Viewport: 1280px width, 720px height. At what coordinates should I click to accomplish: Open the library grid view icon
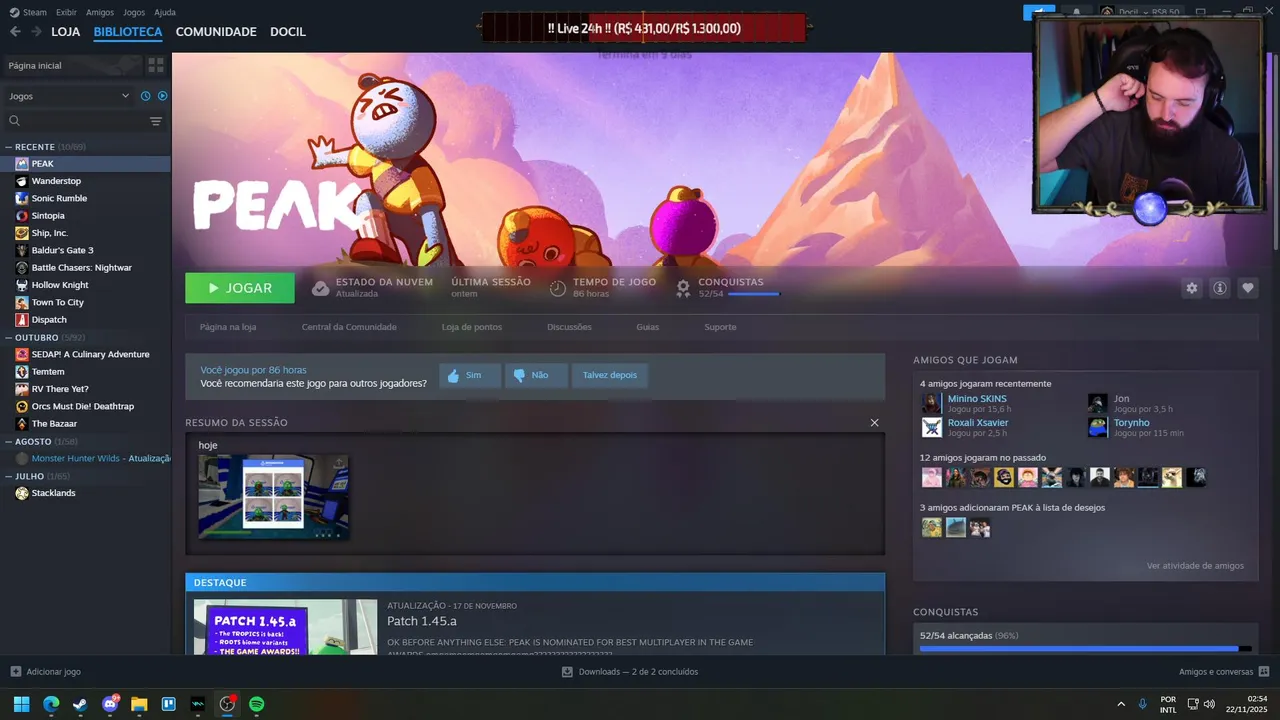point(156,65)
